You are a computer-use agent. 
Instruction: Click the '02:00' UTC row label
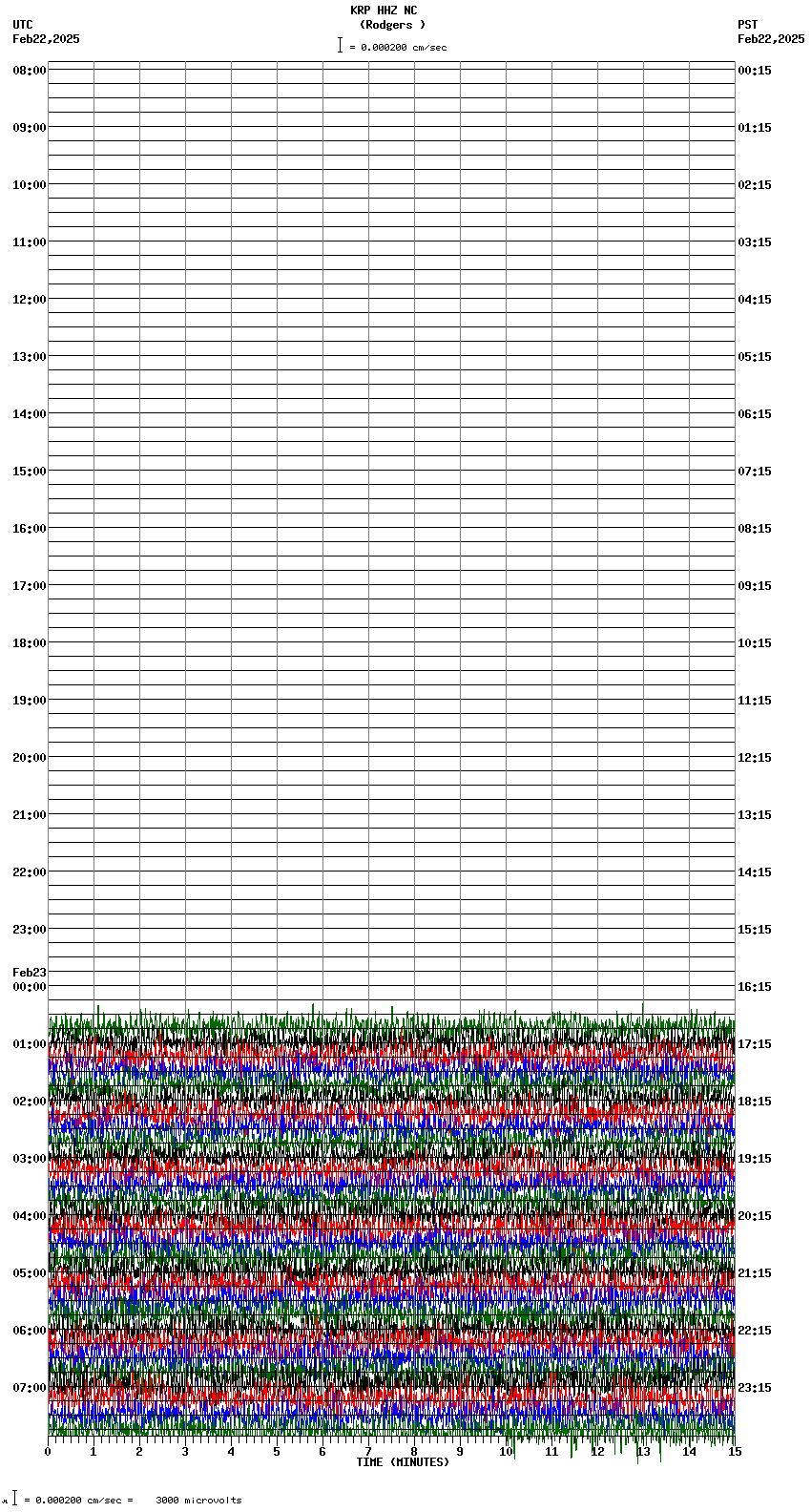(x=30, y=1102)
